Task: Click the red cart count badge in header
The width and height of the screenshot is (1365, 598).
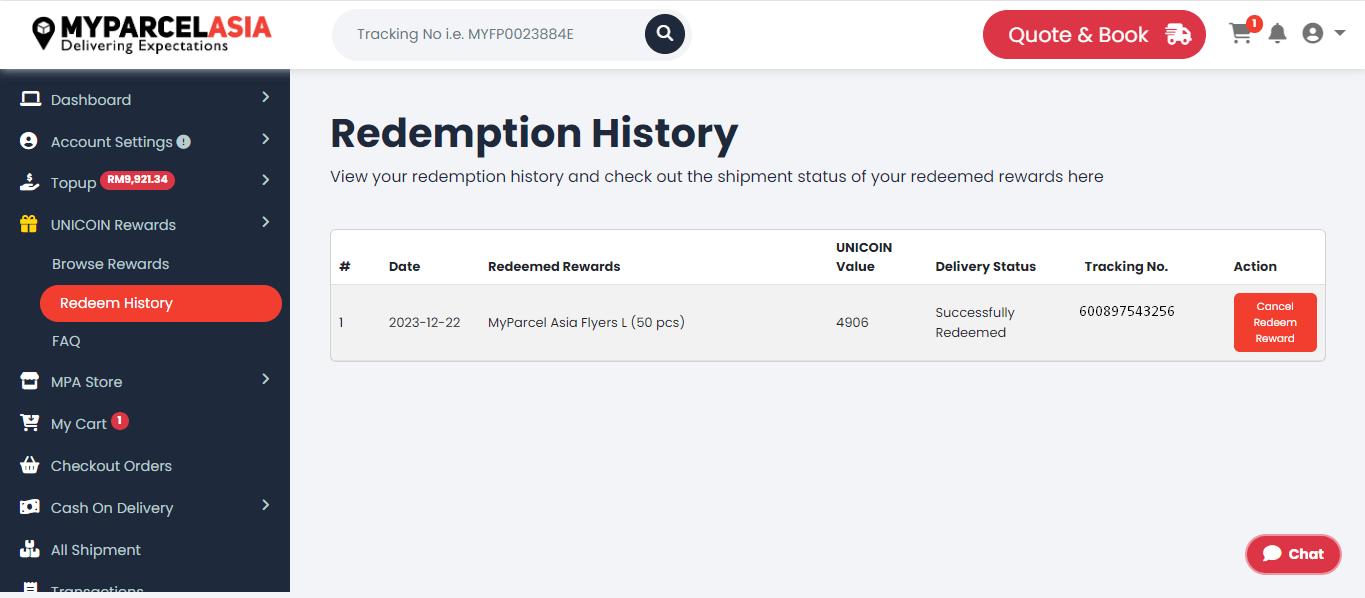Action: 1254,23
